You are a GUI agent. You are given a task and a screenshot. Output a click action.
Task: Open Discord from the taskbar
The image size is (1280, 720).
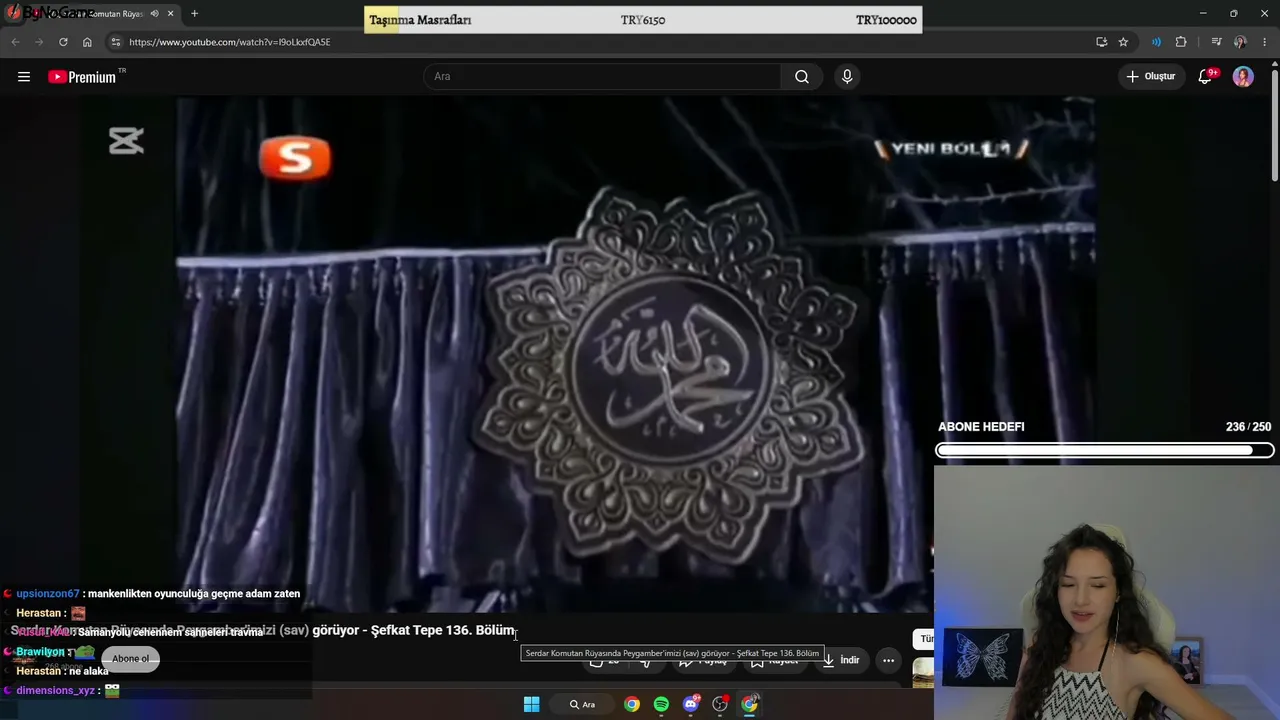(690, 705)
